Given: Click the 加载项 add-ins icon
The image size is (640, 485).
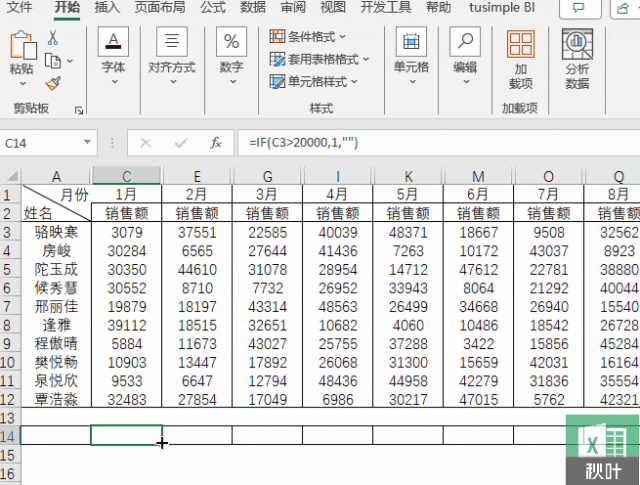Looking at the screenshot, I should coord(520,43).
